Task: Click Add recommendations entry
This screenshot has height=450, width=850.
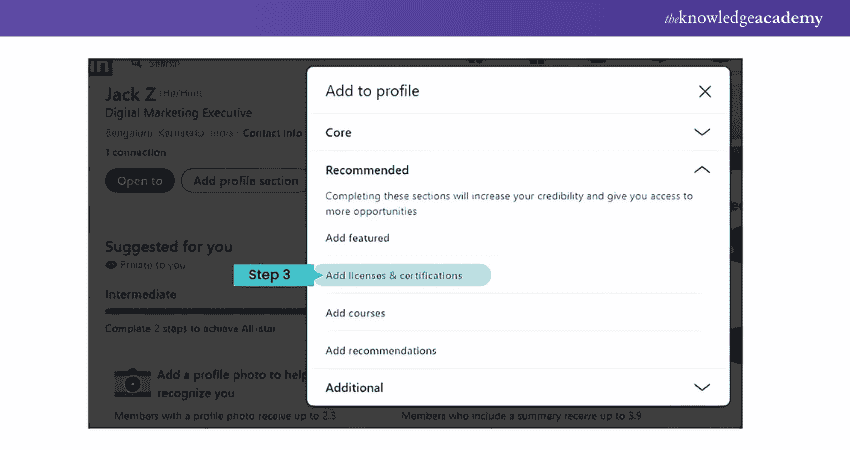Action: (381, 351)
